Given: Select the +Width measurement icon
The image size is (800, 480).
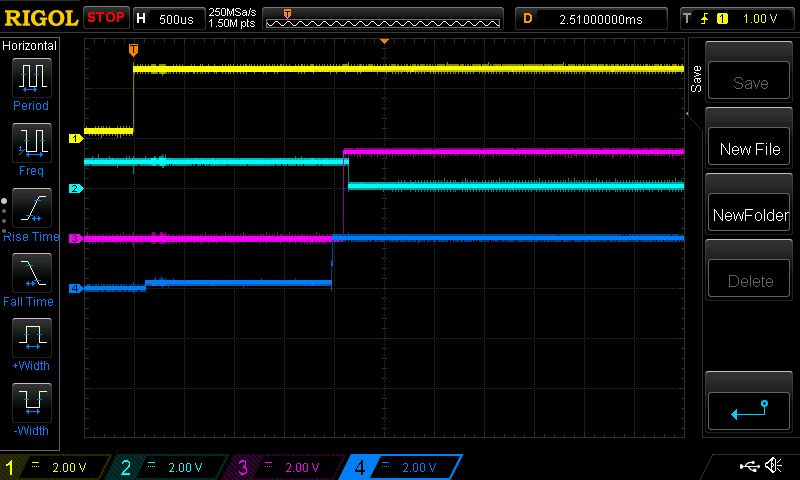Looking at the screenshot, I should point(31,337).
